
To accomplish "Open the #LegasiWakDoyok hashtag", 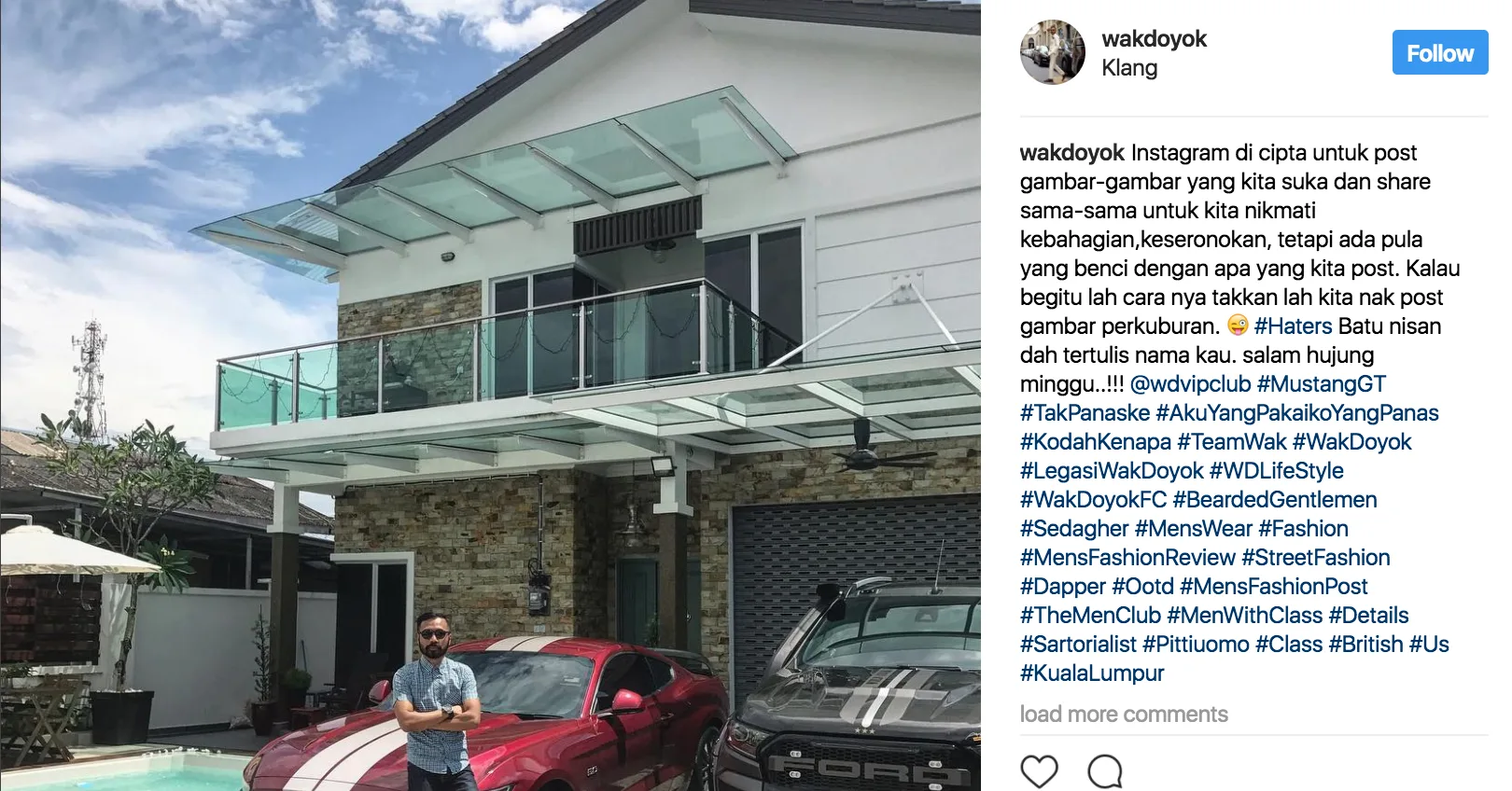I will point(1112,470).
